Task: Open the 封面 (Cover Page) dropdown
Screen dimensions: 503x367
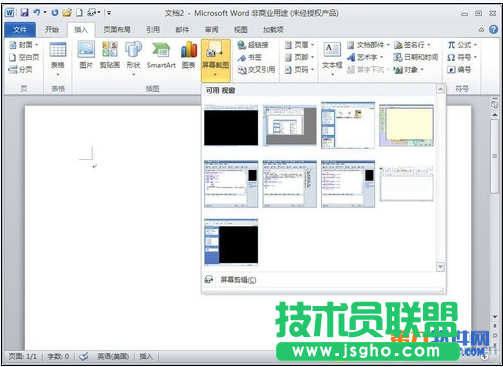Action: pyautogui.click(x=24, y=45)
